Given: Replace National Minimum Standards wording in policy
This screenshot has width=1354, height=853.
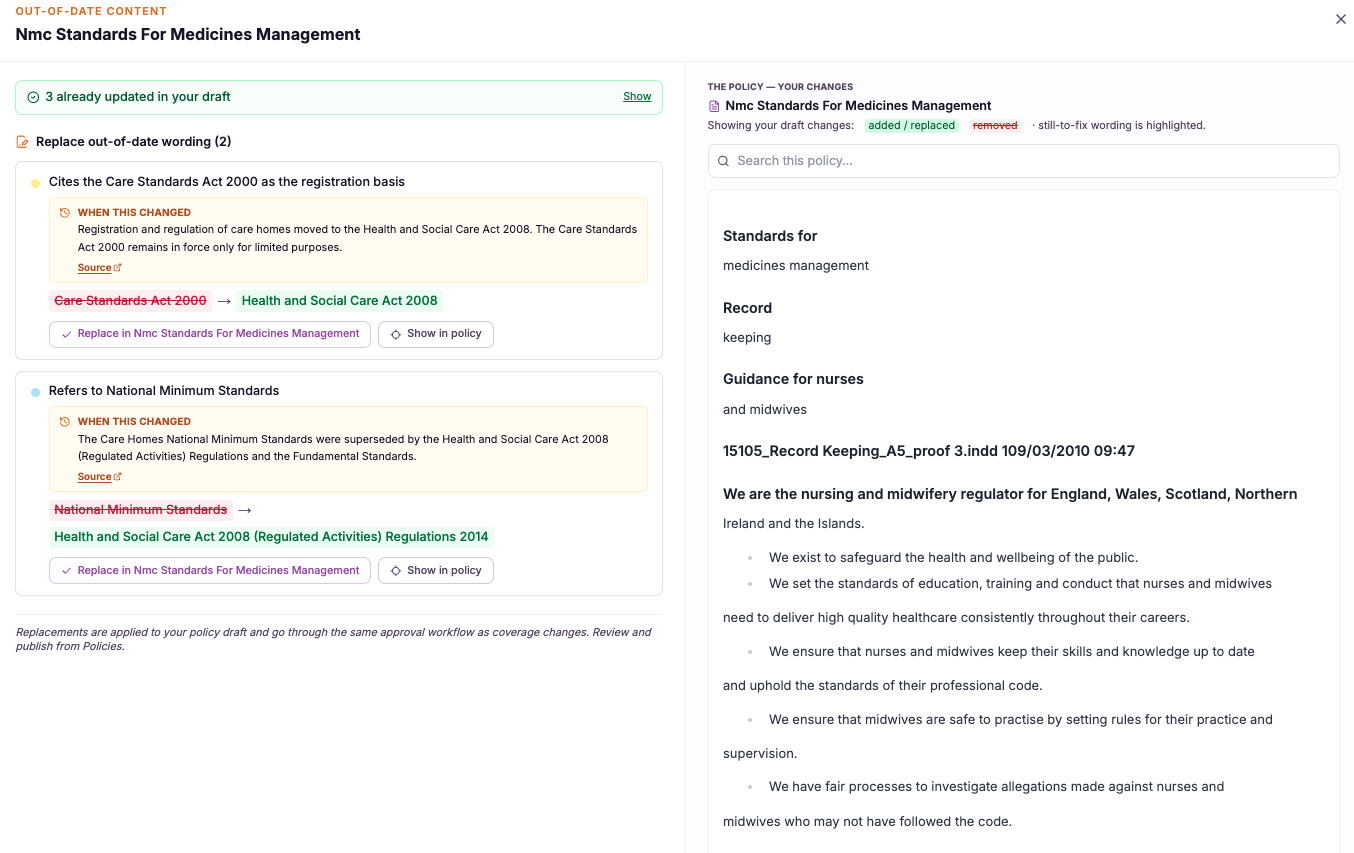Looking at the screenshot, I should coord(210,570).
